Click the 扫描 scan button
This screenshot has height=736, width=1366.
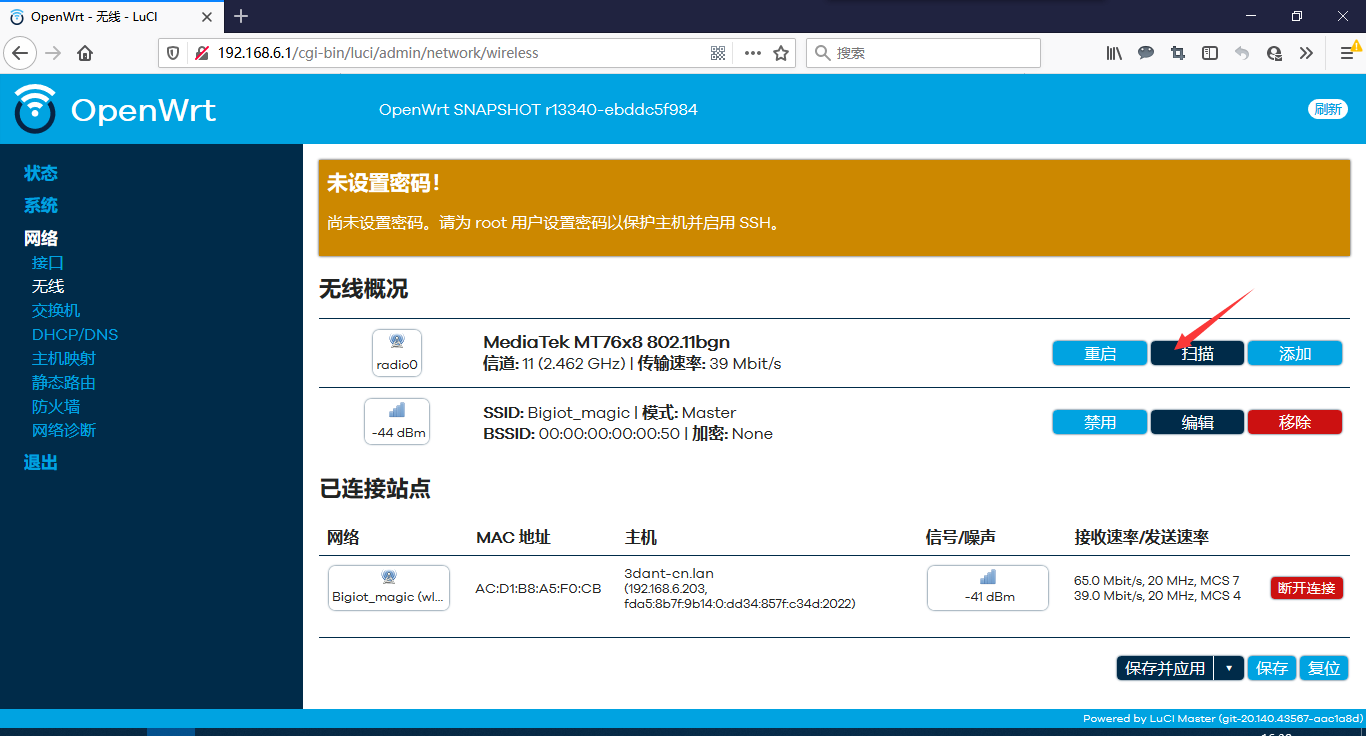point(1197,353)
